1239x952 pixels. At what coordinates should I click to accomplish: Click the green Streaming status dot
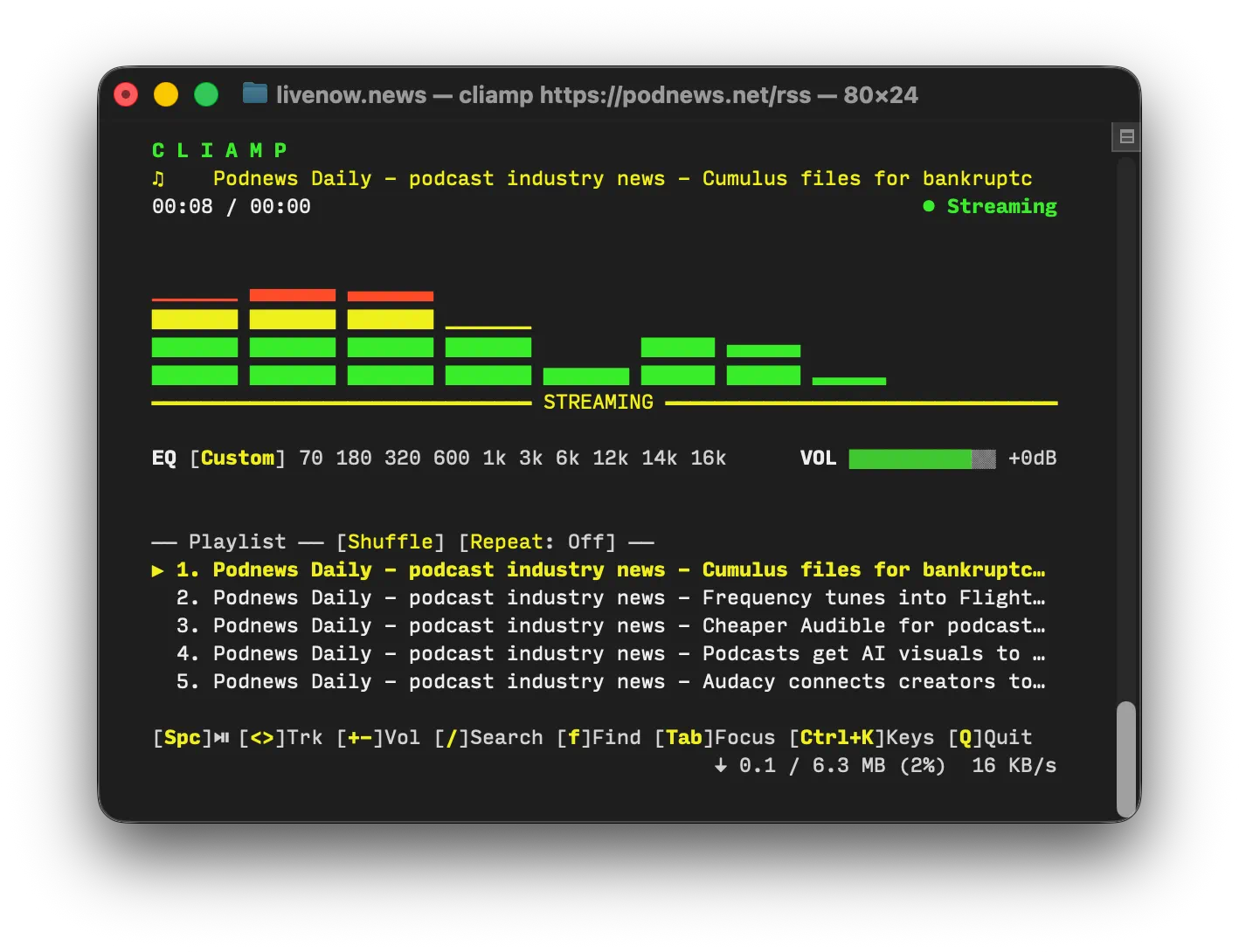(x=929, y=206)
